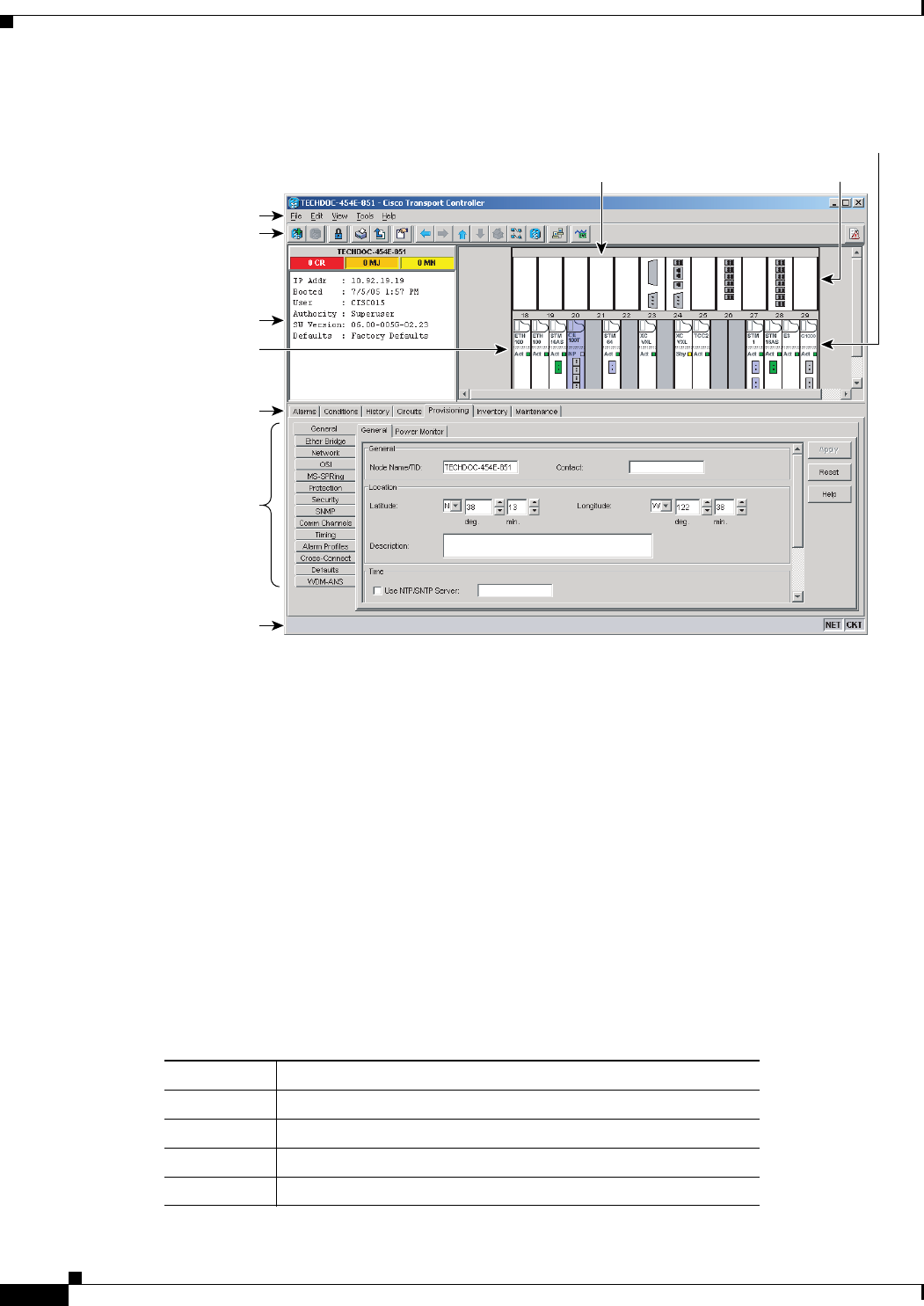Screen dimensions: 924x1306
Task: Click the TL1 connection toolbar icon
Action: click(x=557, y=234)
